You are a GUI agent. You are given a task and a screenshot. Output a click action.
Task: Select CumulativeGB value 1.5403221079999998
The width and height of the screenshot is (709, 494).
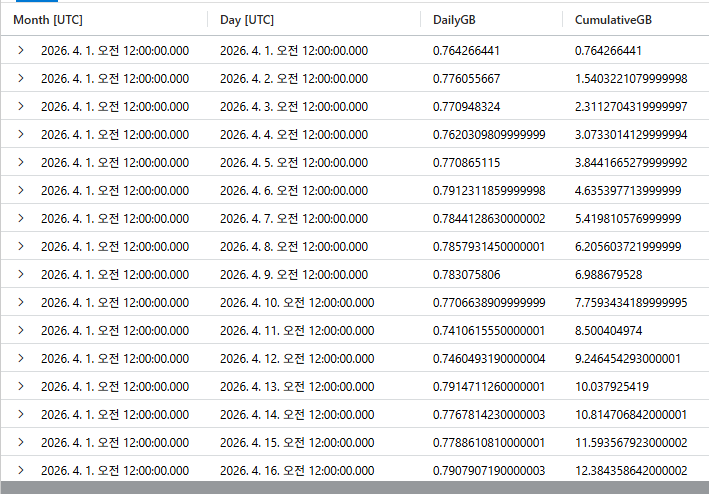coord(631,79)
